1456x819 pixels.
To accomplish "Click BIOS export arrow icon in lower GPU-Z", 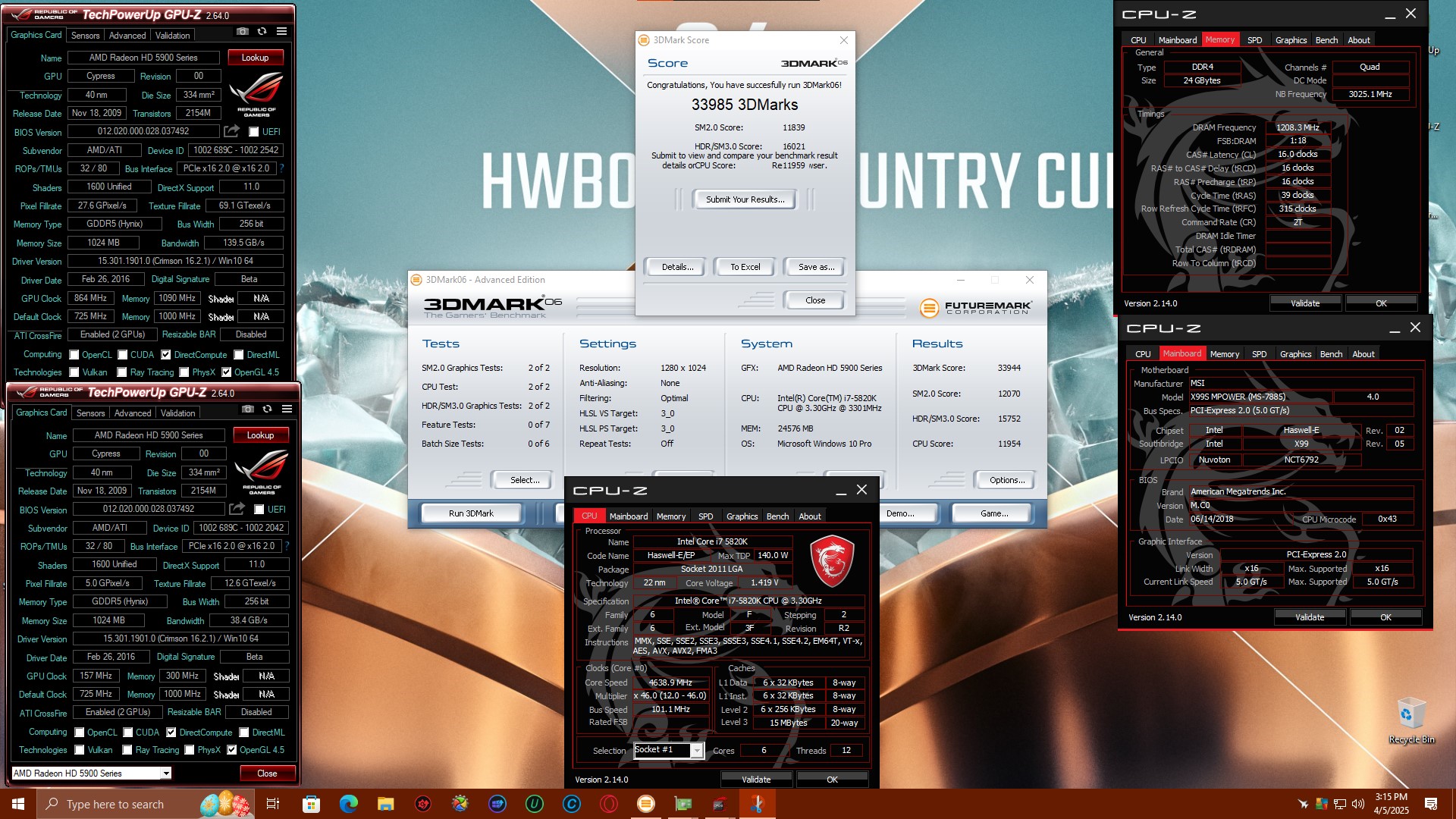I will (237, 509).
